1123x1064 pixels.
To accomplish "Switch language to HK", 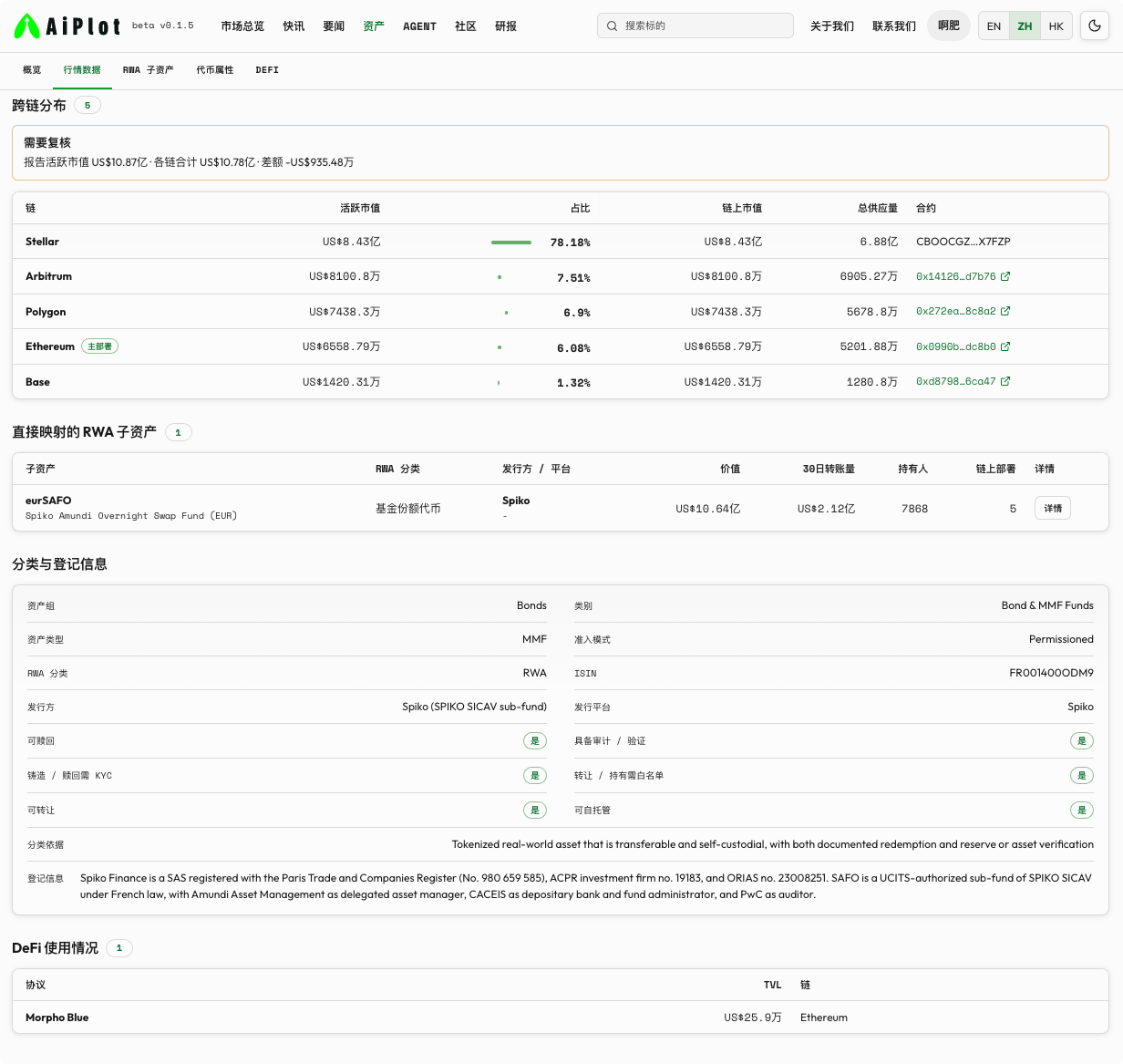I will point(1056,26).
